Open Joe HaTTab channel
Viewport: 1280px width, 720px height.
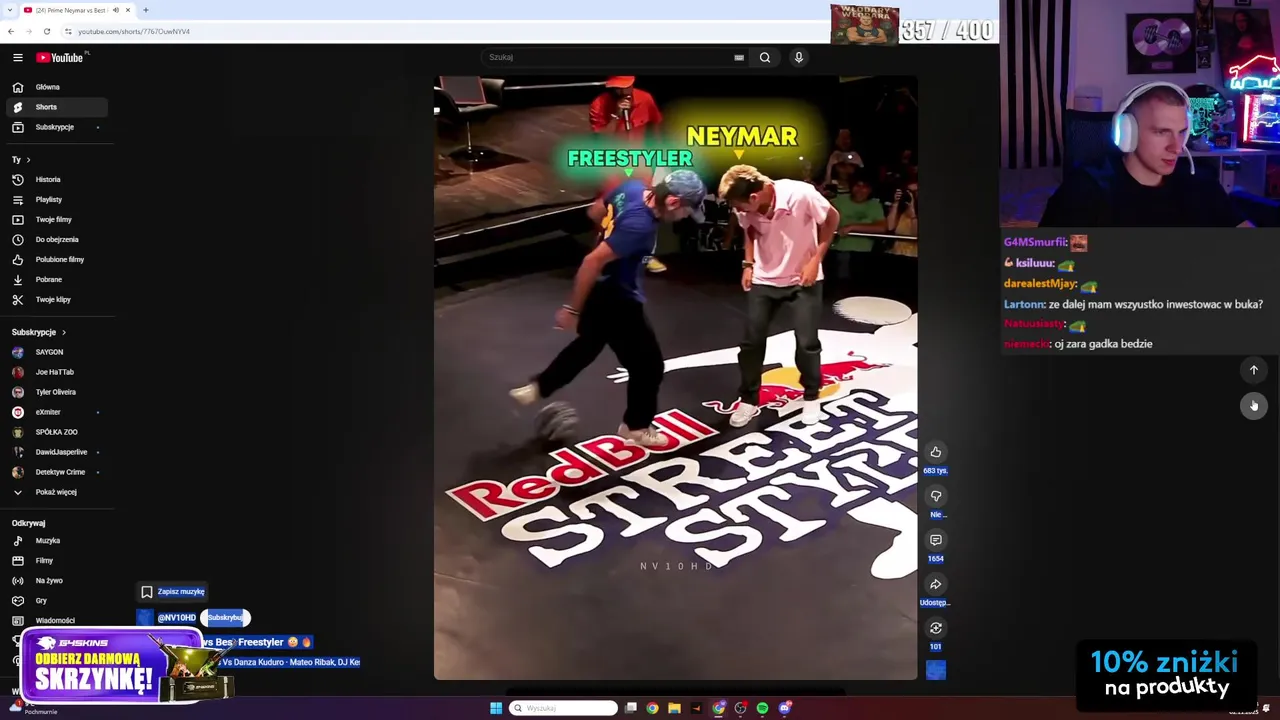coord(57,372)
